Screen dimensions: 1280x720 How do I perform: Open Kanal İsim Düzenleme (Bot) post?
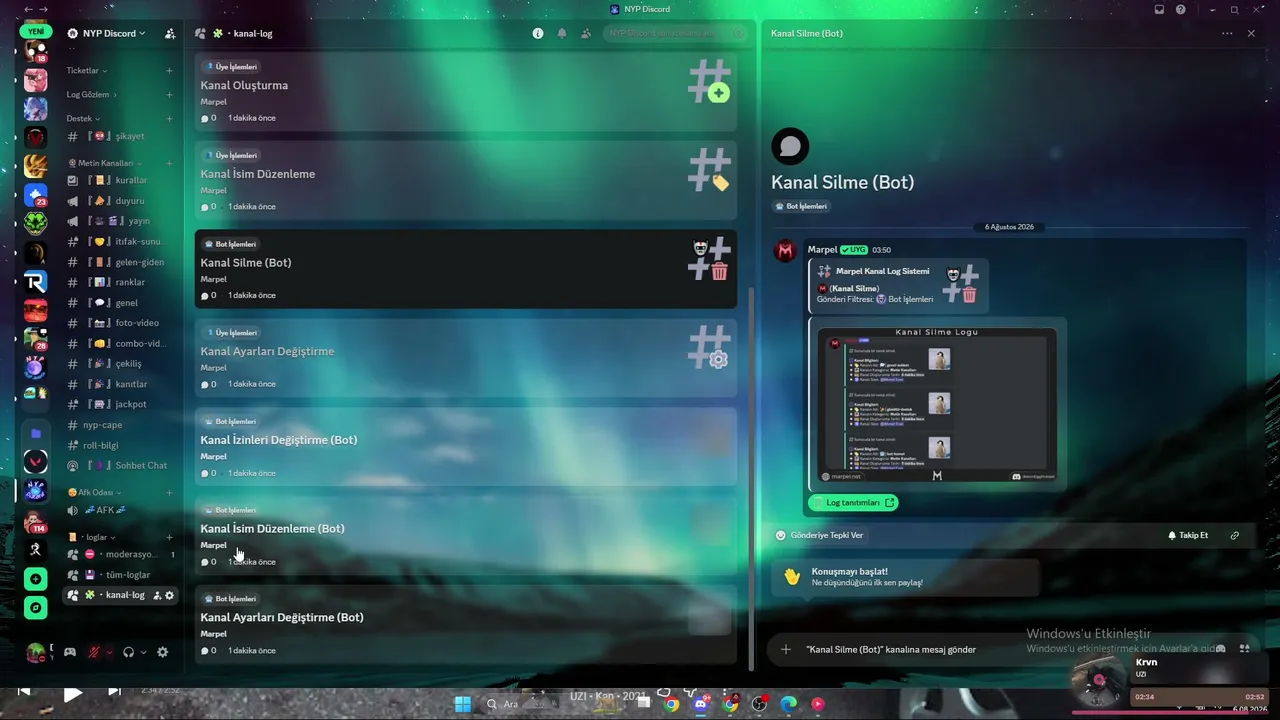(x=466, y=535)
